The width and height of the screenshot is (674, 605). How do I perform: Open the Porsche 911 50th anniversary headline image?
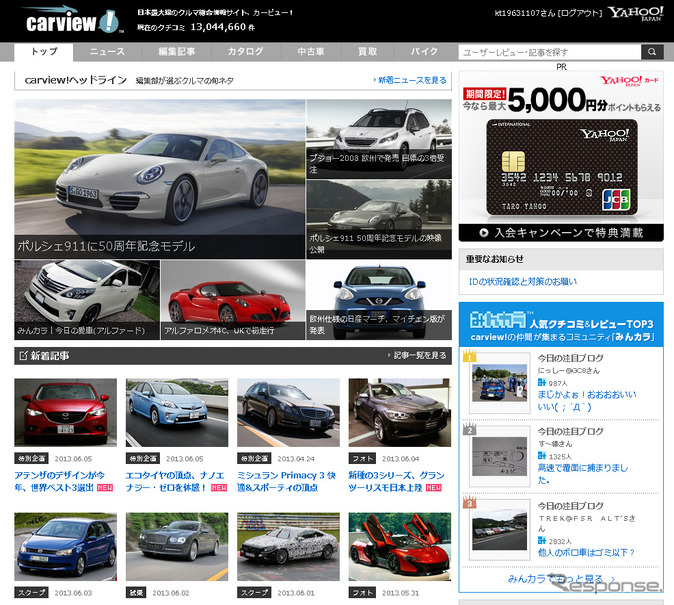[159, 179]
